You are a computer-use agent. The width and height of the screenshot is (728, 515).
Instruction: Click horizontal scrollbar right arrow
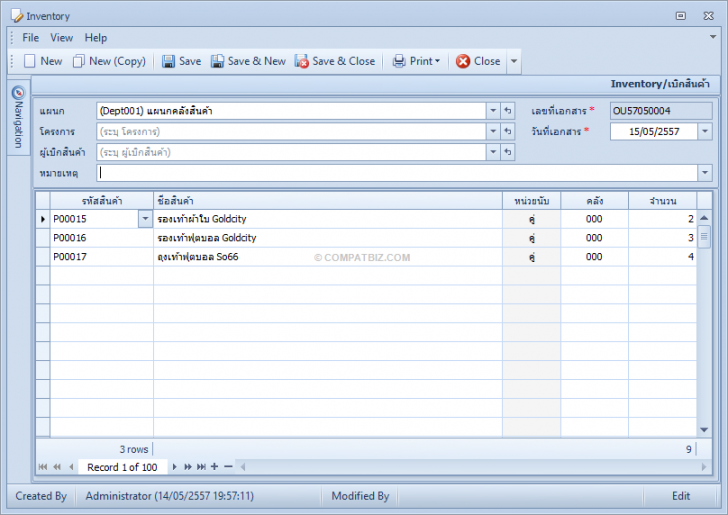coord(704,467)
